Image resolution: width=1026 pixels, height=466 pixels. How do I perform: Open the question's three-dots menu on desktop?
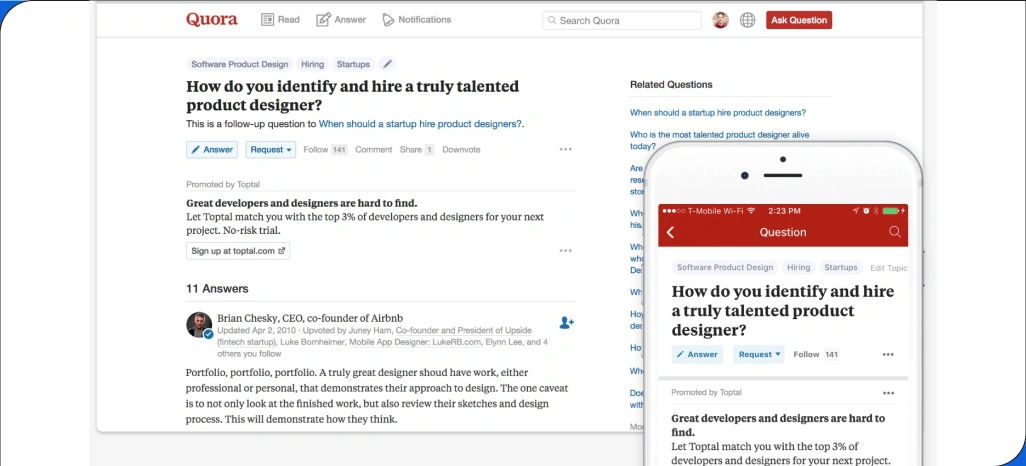565,150
